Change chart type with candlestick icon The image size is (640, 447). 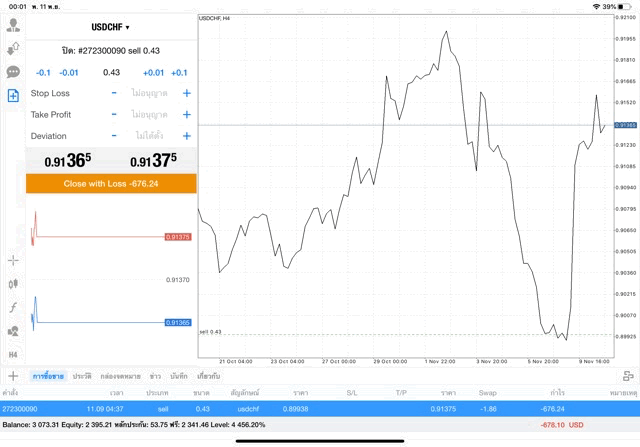click(x=13, y=284)
